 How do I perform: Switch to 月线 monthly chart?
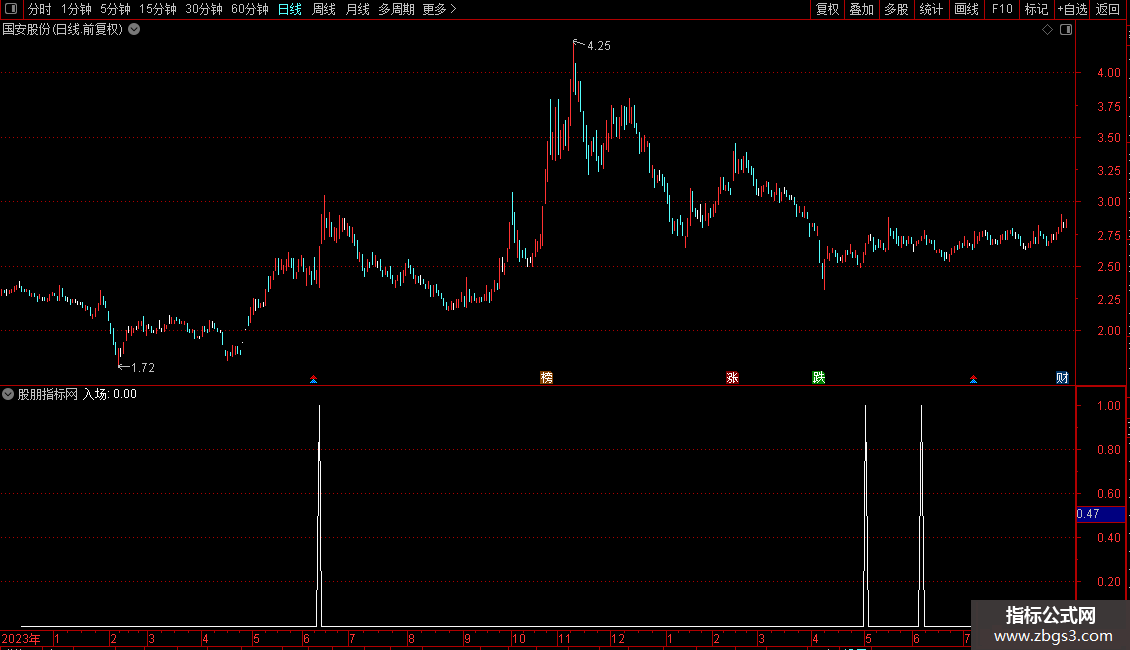[357, 9]
